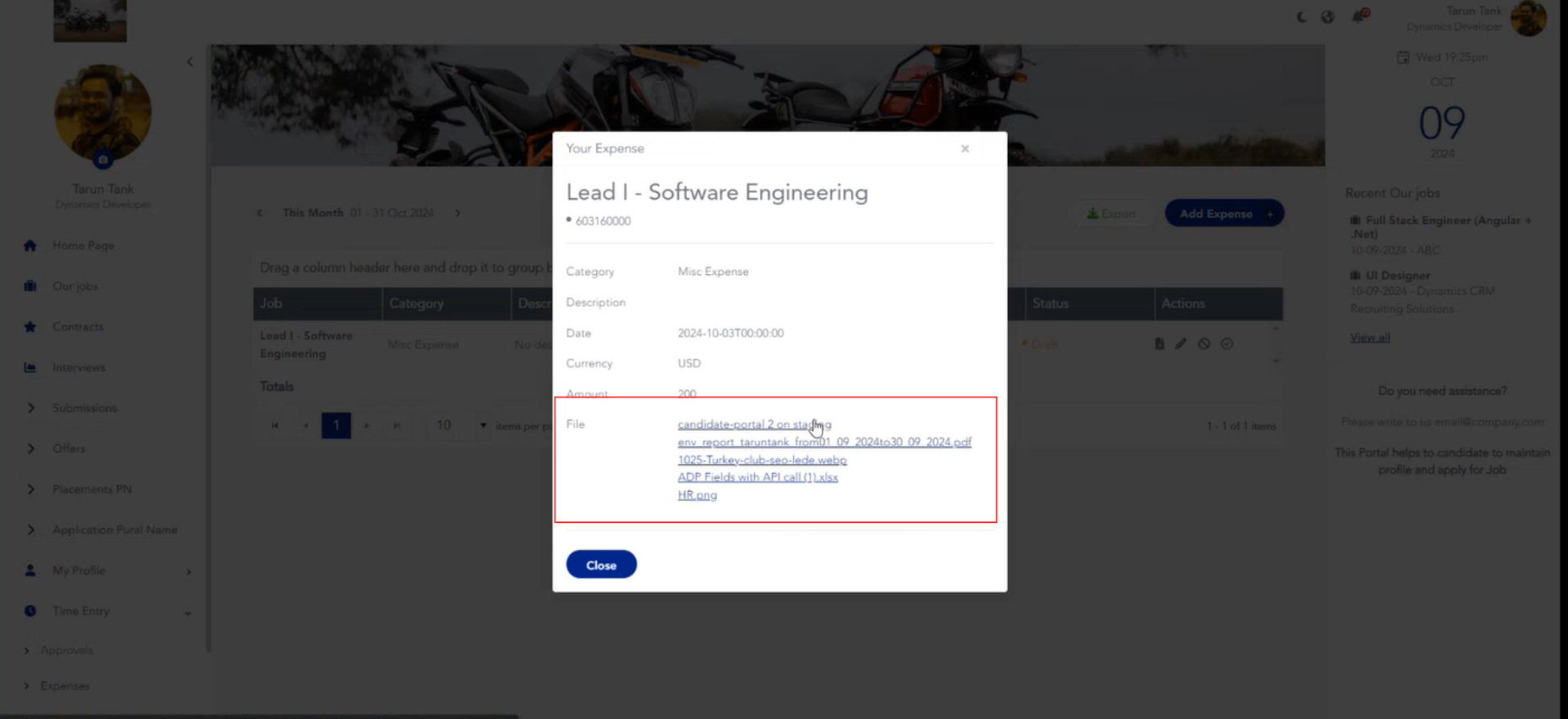This screenshot has height=719, width=1568.
Task: Collapse the Time Entry submenu arrow
Action: point(188,613)
